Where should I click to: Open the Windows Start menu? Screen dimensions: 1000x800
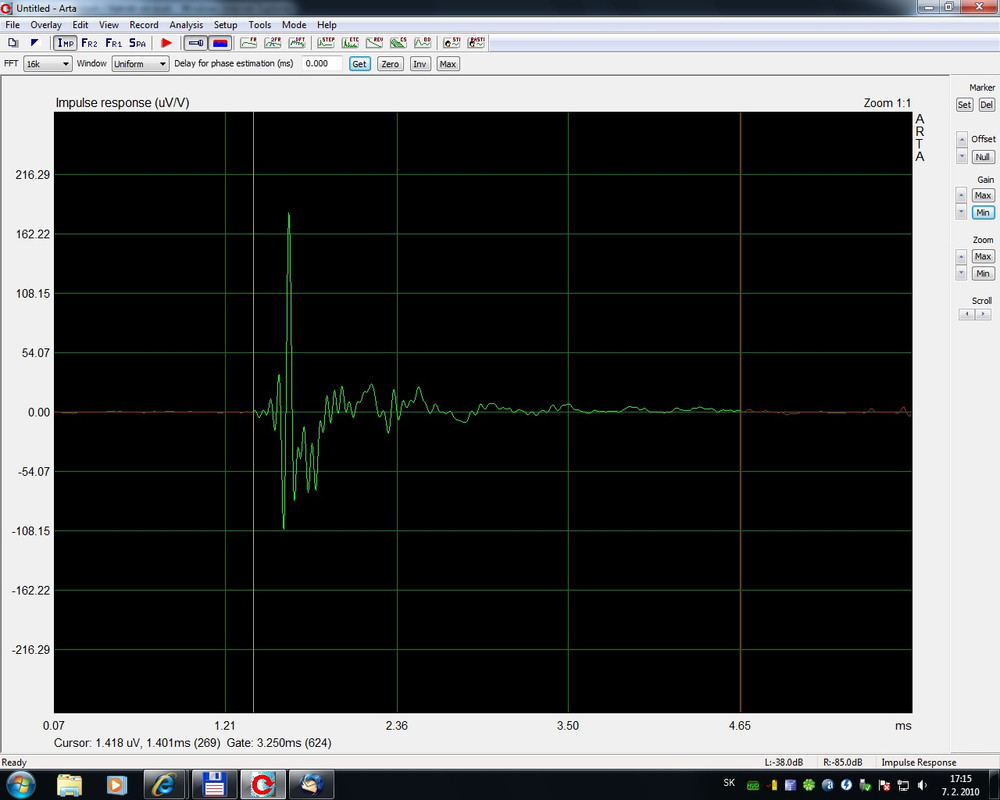tap(20, 785)
